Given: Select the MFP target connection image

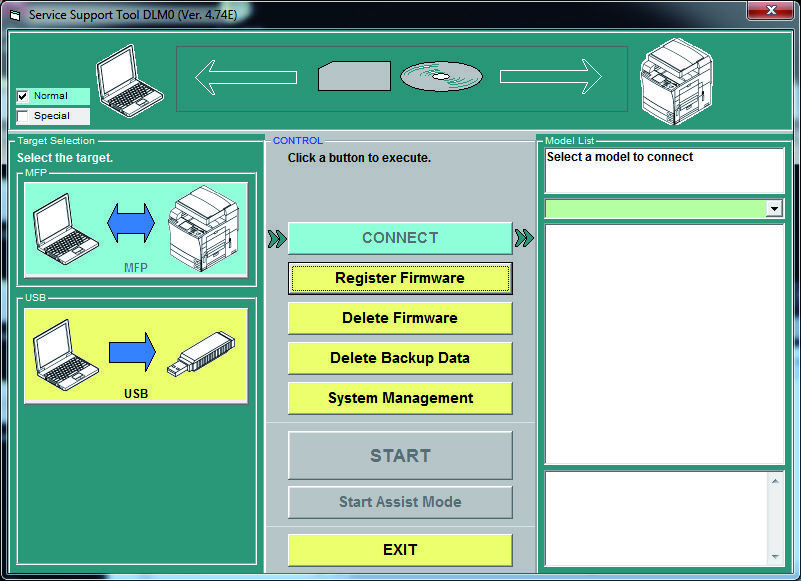Looking at the screenshot, I should pos(136,229).
